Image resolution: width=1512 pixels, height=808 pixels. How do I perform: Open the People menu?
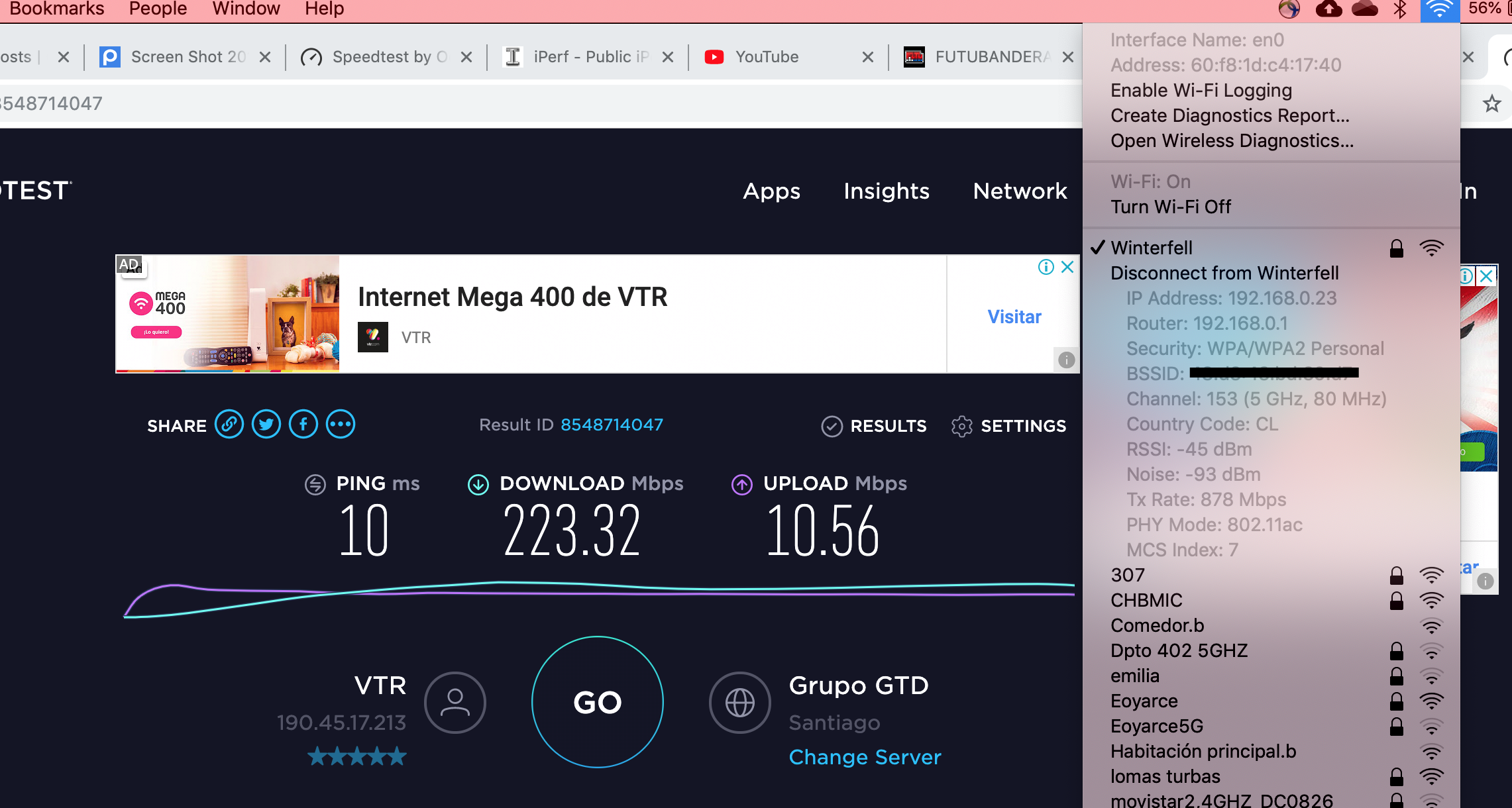click(x=158, y=9)
